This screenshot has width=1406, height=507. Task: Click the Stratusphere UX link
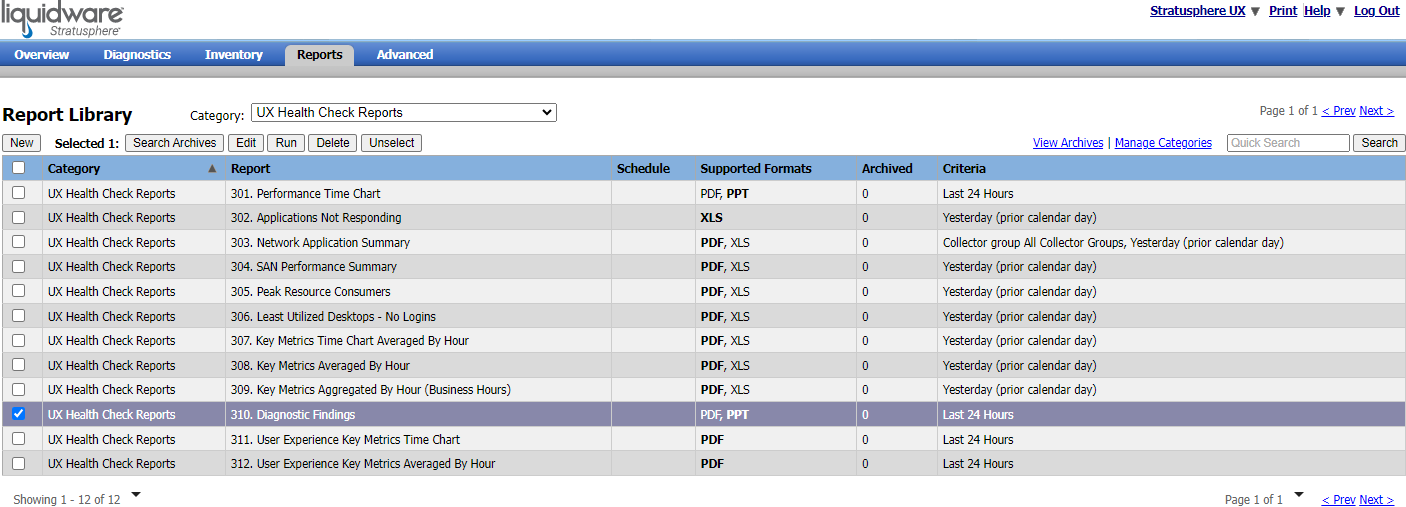(1198, 11)
